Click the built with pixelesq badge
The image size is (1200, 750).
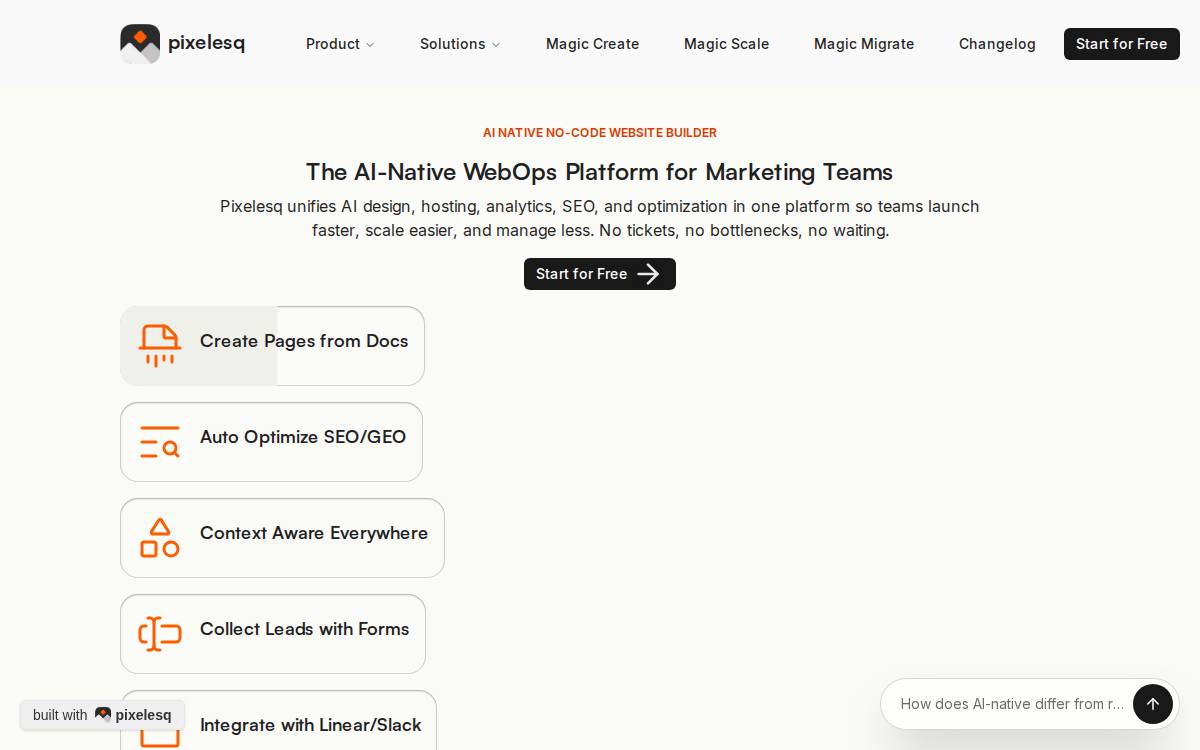(x=102, y=715)
